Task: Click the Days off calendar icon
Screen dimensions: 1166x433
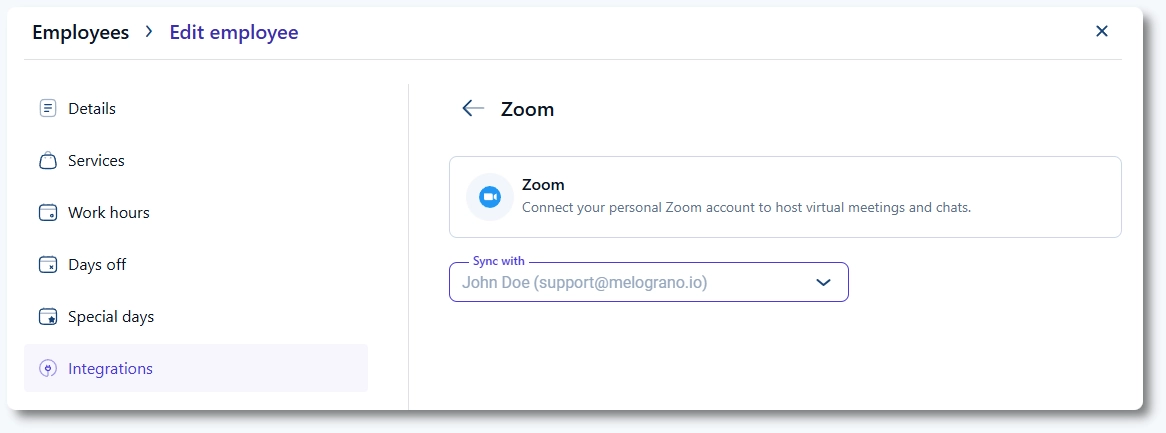Action: [47, 265]
